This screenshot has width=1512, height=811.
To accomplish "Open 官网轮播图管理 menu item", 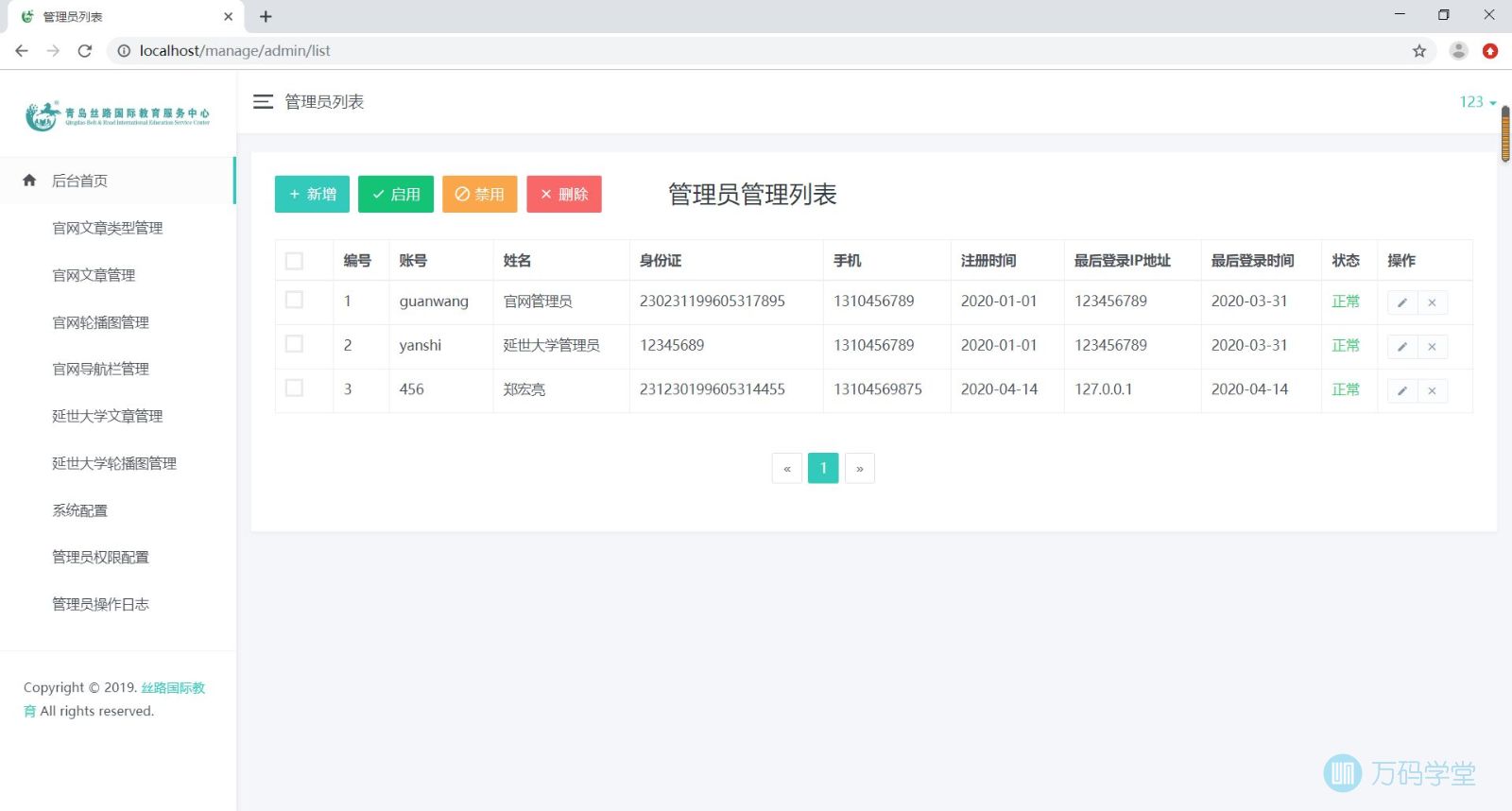I will (x=100, y=322).
